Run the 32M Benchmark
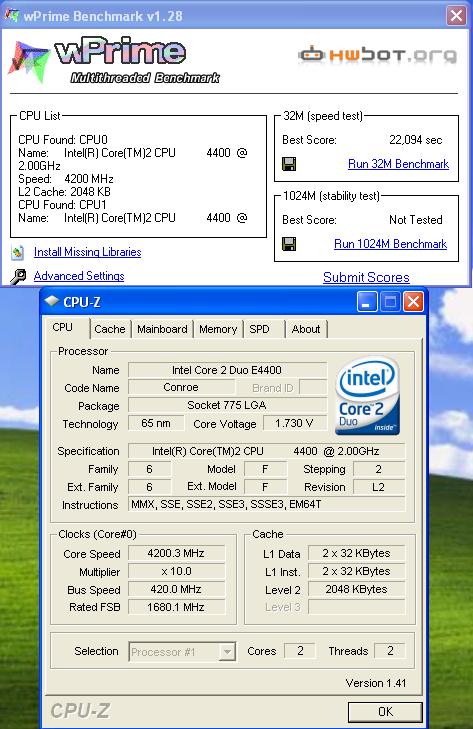Viewport: 473px width, 729px height. pos(398,164)
